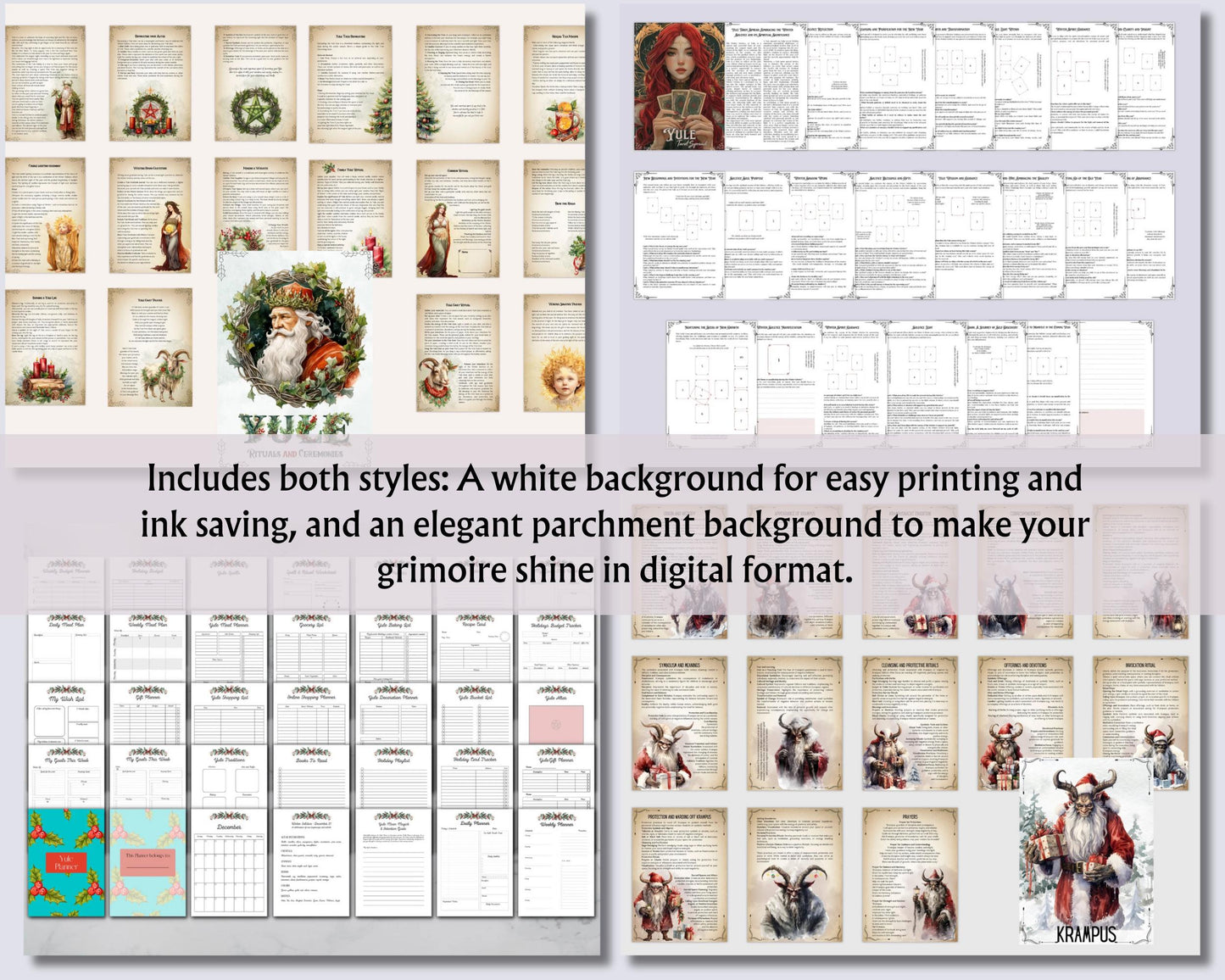Select the Yule Gift Planner page

555,776
